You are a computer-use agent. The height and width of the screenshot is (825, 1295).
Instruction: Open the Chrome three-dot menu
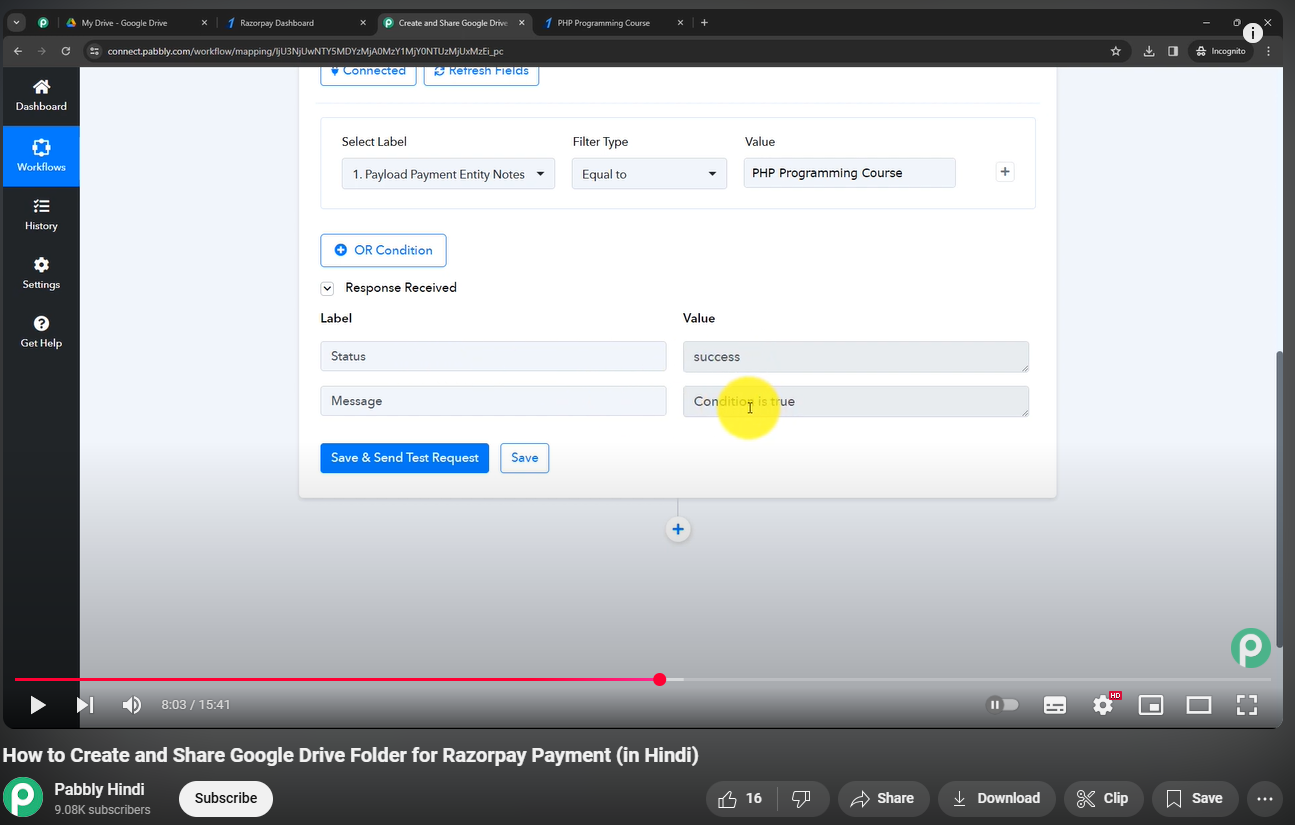click(1268, 51)
